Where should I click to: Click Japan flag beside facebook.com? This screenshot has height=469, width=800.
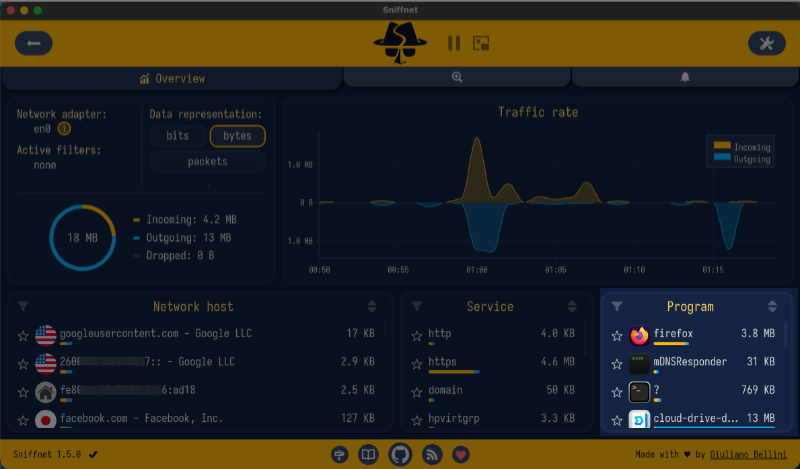[x=45, y=419]
